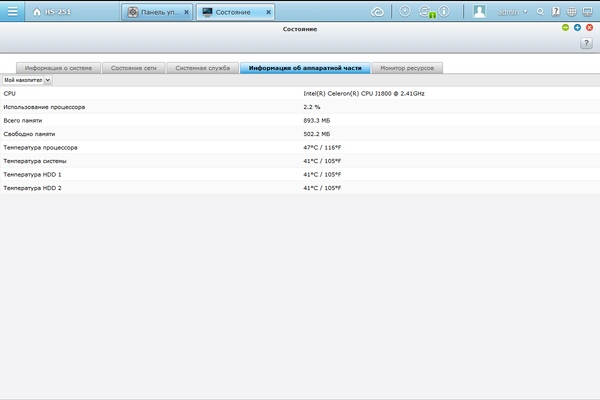Switch to Информация о системе tab

pyautogui.click(x=58, y=68)
